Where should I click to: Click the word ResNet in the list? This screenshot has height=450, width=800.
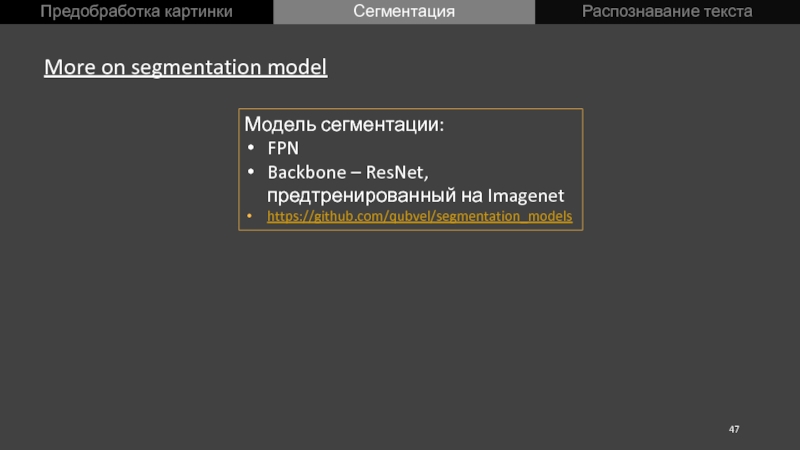397,172
